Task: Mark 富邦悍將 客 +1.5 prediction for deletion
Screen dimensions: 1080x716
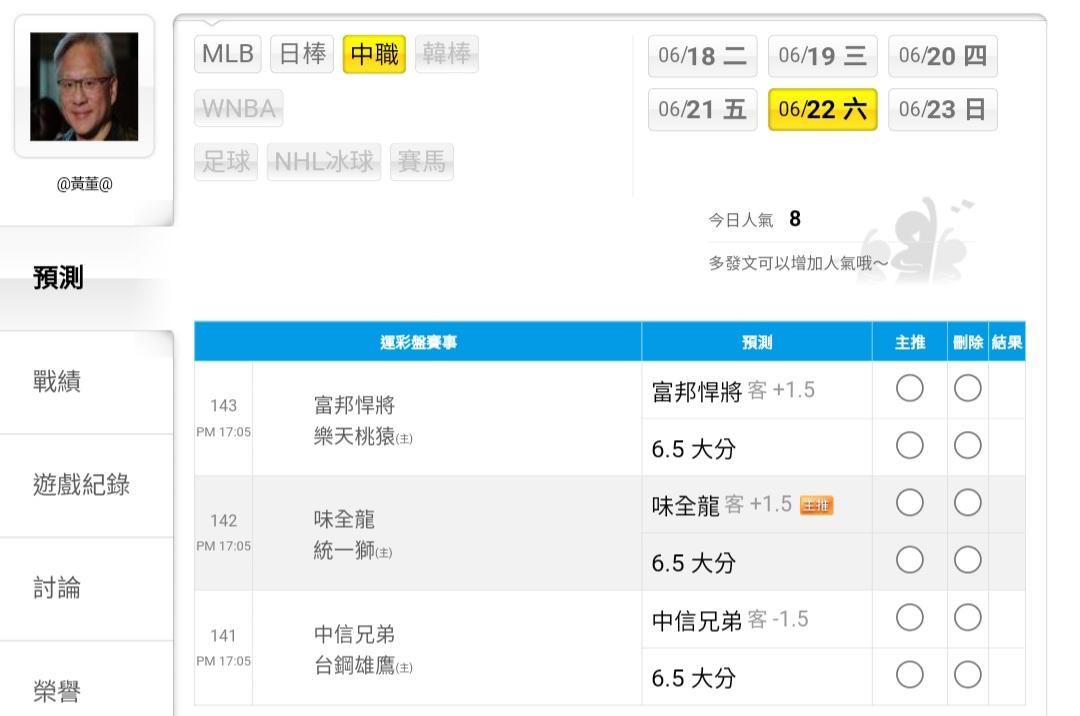Action: pos(967,389)
